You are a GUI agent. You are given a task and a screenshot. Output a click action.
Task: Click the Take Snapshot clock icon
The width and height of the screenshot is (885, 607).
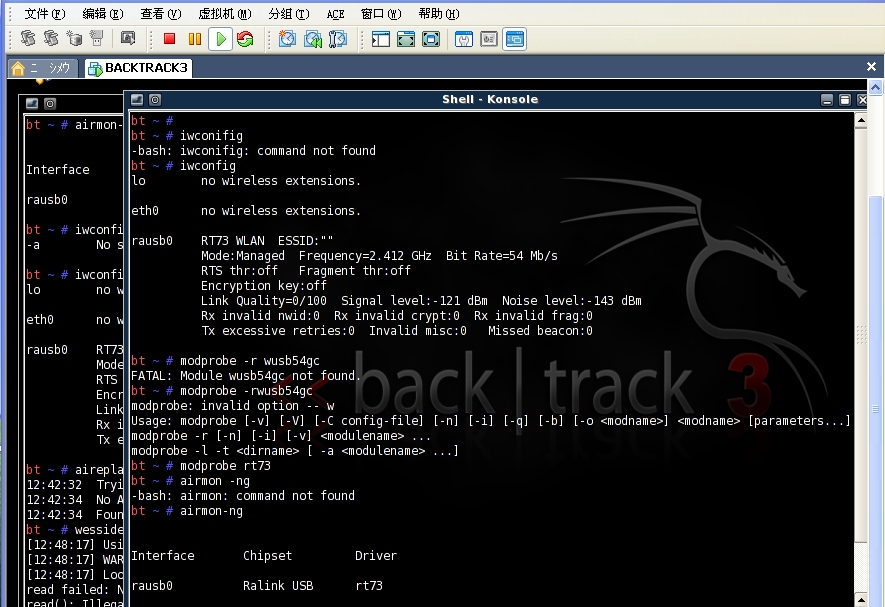coord(287,39)
